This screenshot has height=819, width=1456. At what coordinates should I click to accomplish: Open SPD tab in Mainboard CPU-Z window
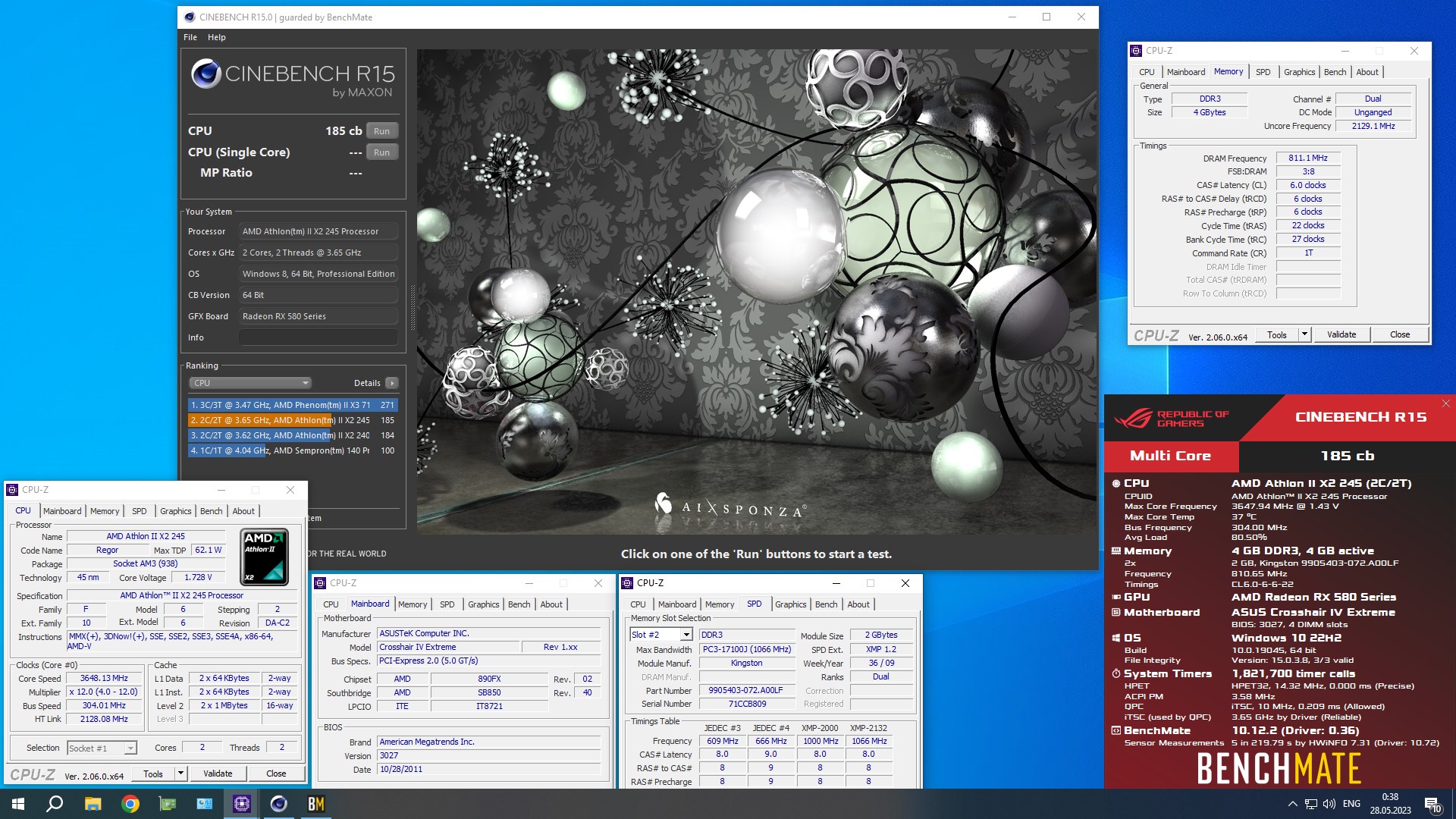tap(447, 604)
